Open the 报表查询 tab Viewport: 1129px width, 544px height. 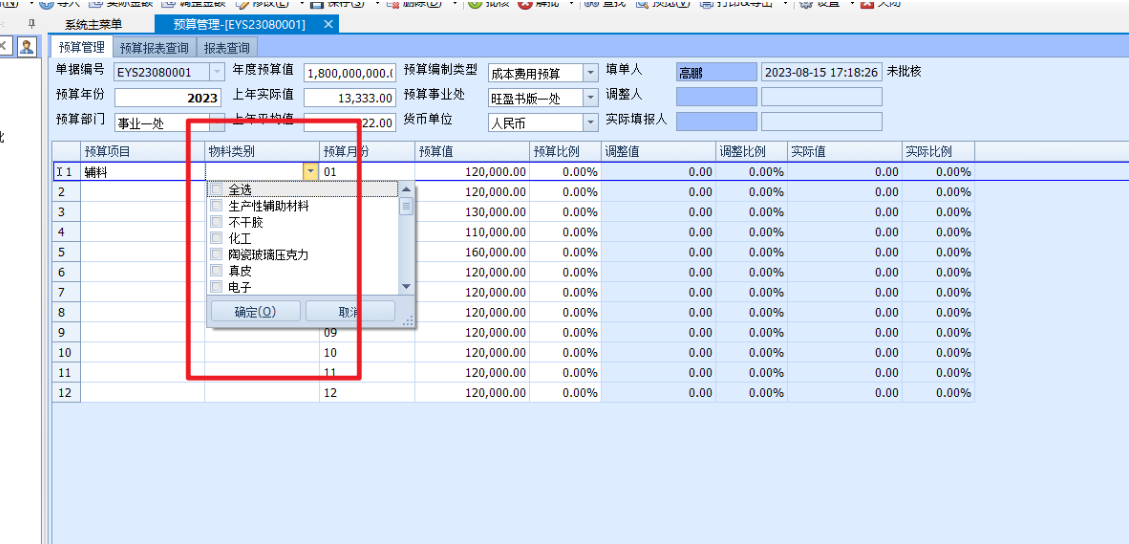point(227,48)
